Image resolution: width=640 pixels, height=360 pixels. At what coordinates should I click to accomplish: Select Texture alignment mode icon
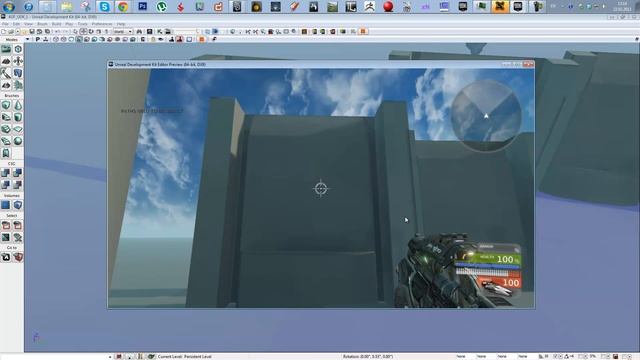tap(18, 61)
